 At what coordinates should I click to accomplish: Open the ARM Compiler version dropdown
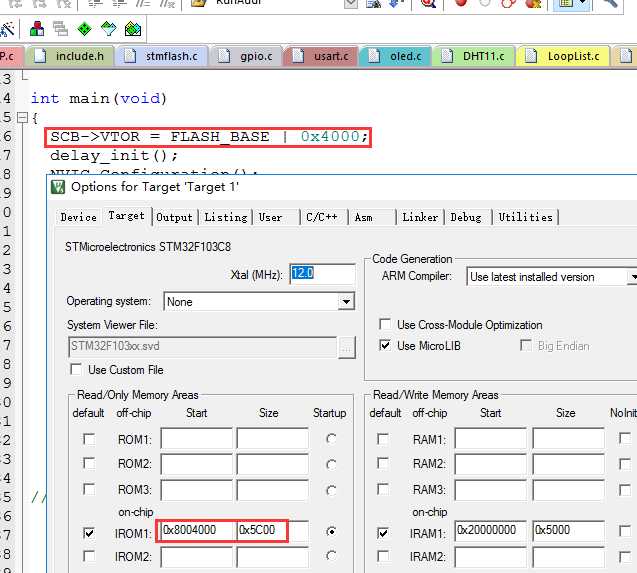[x=632, y=277]
